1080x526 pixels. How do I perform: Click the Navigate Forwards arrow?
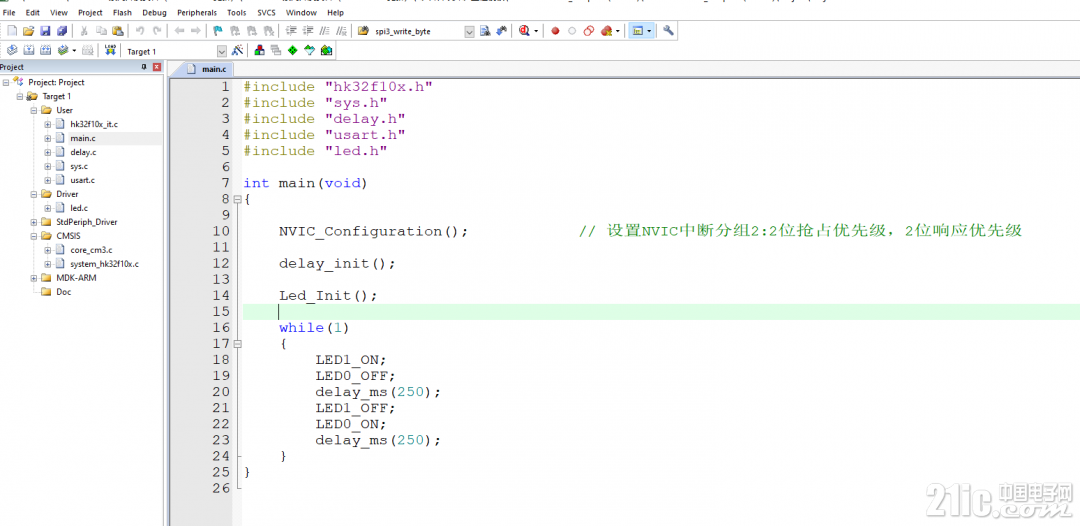coord(196,31)
